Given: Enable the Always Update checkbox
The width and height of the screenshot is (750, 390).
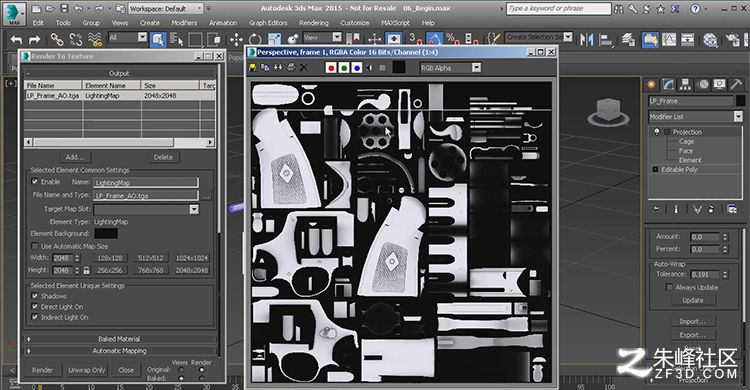Looking at the screenshot, I should tap(669, 287).
